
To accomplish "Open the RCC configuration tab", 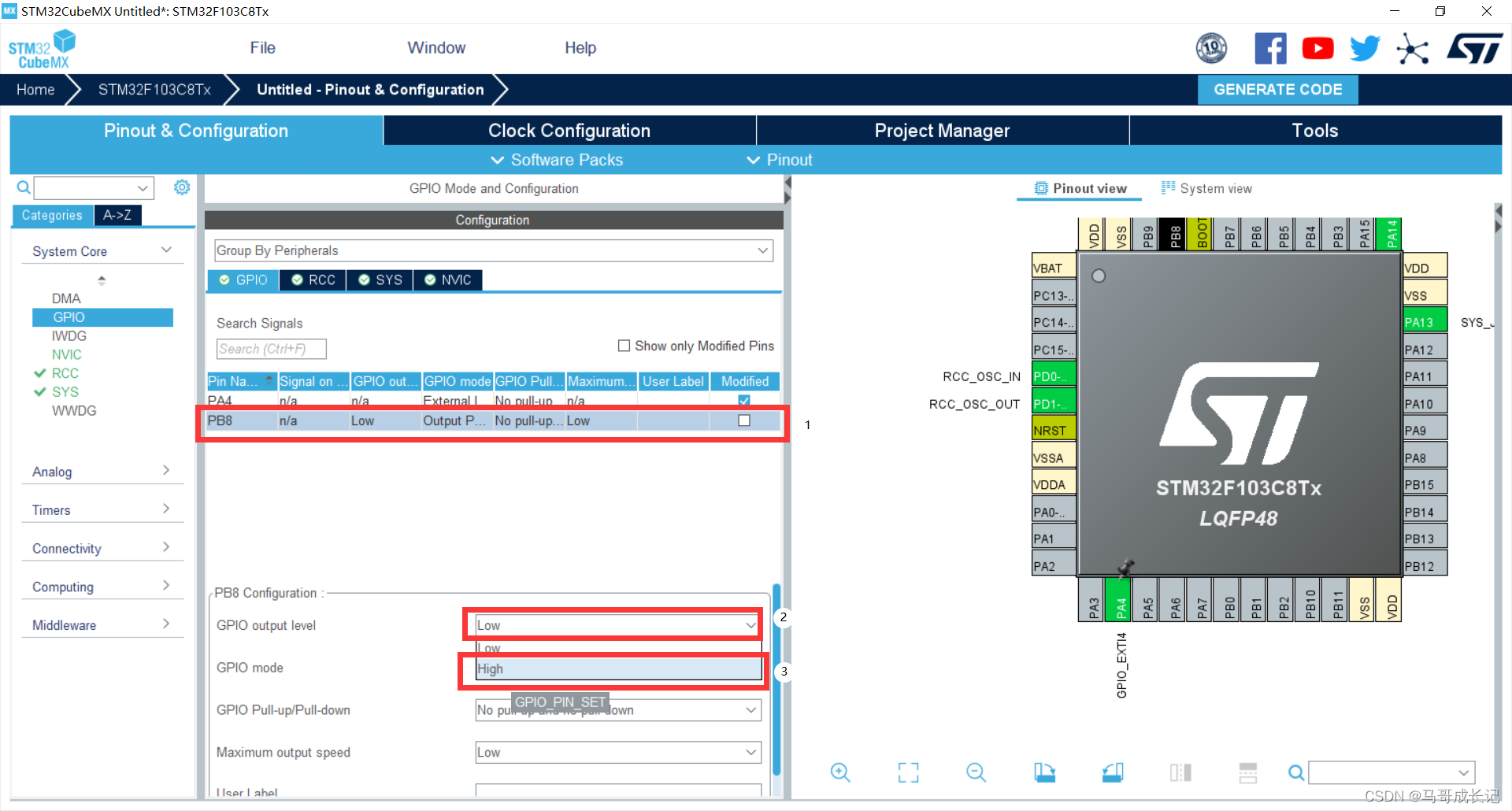I will (x=313, y=280).
